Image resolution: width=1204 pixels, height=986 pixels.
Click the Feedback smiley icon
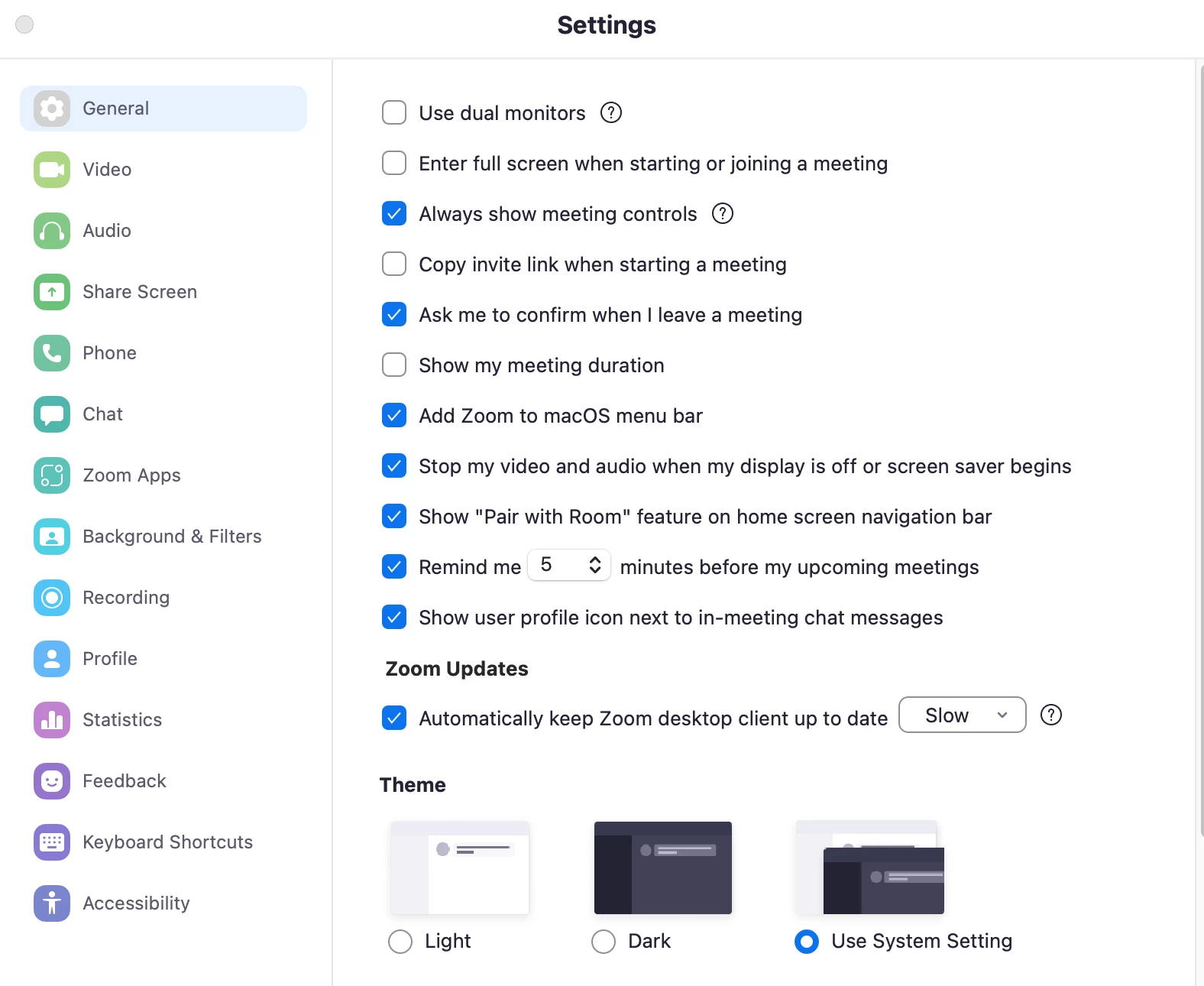tap(52, 781)
